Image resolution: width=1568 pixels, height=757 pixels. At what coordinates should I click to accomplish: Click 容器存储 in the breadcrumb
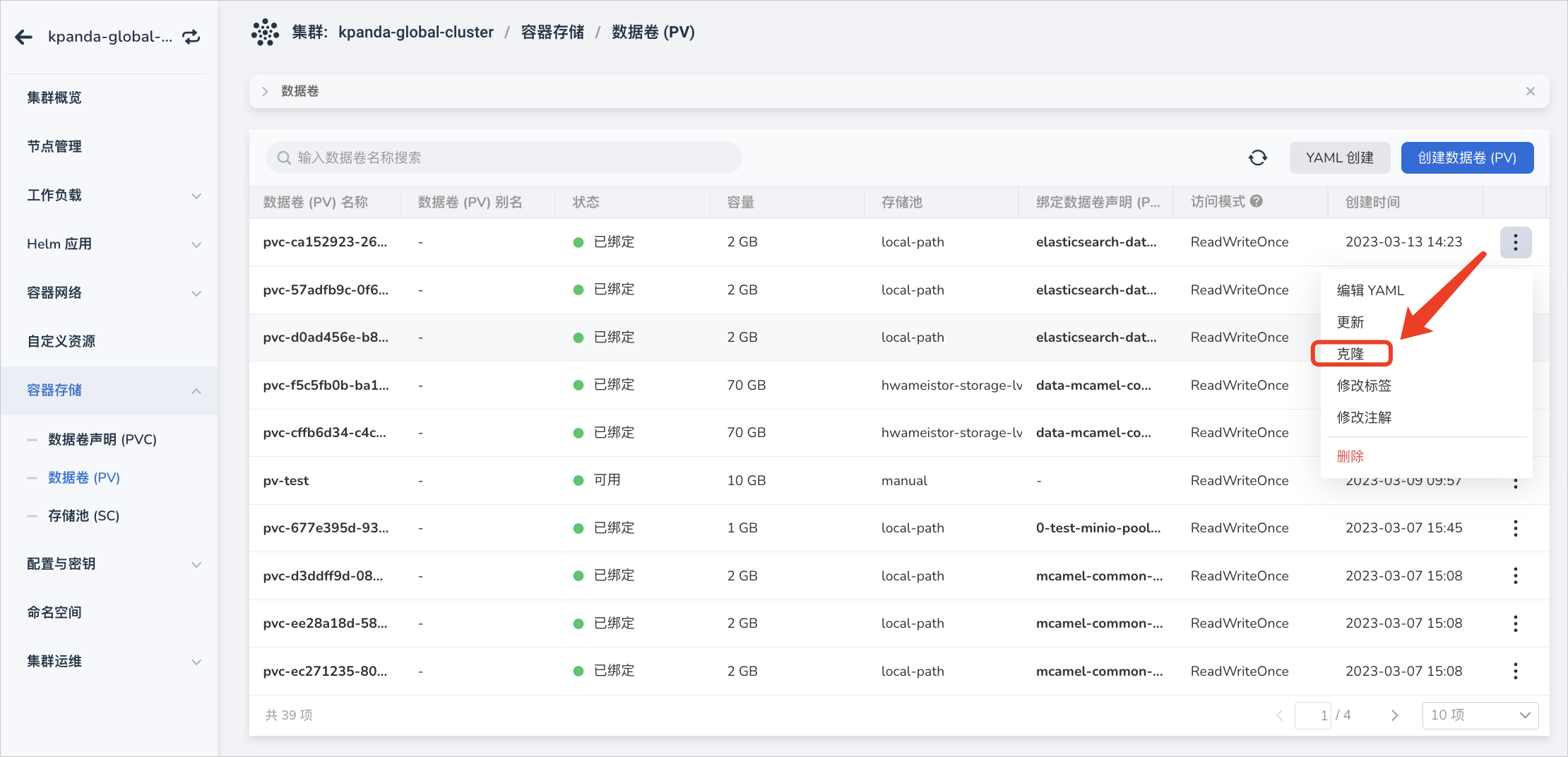(x=552, y=32)
